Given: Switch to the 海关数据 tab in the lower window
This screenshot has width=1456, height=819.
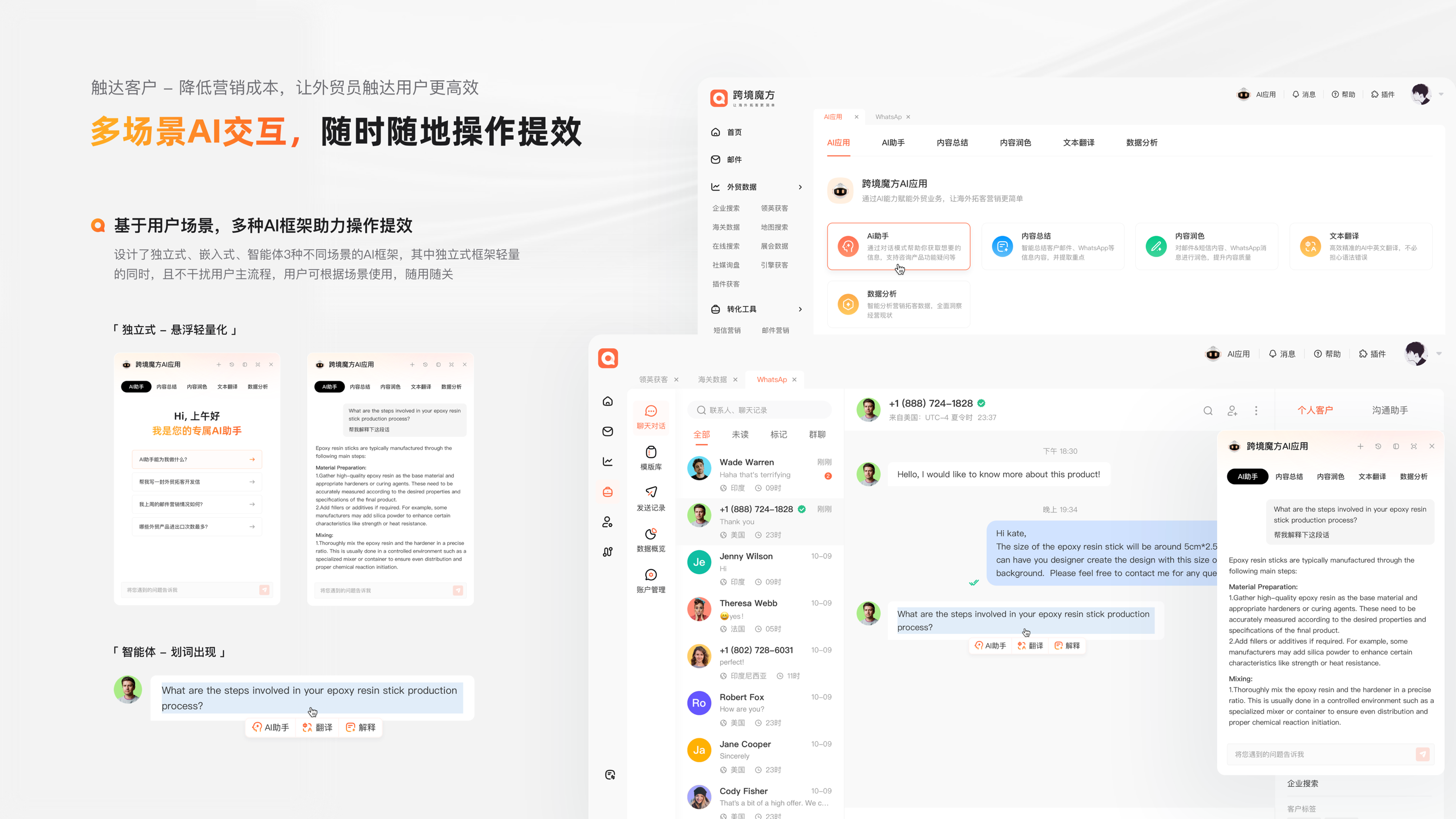Looking at the screenshot, I should pos(712,380).
